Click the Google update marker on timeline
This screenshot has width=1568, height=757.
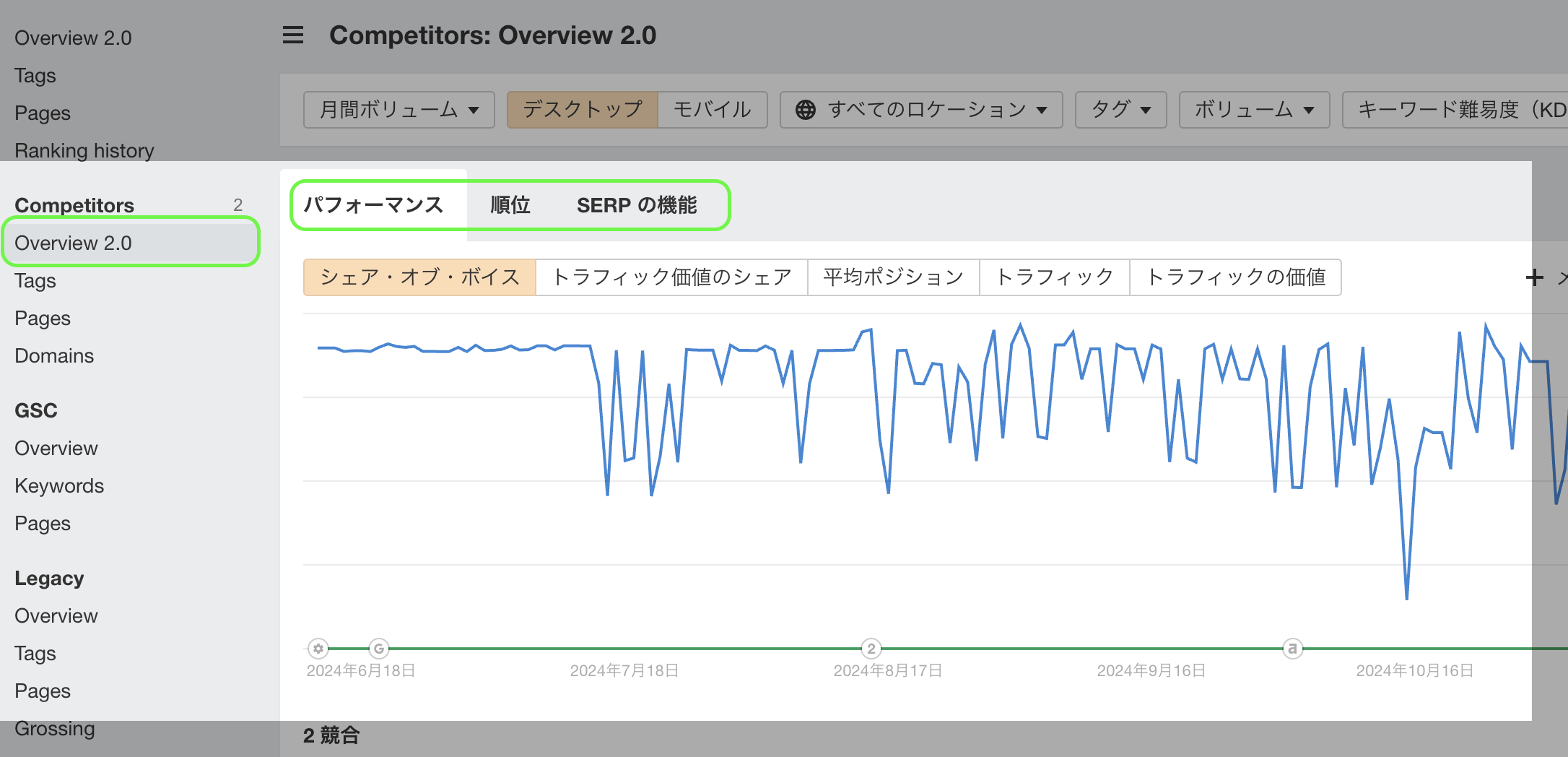click(378, 649)
